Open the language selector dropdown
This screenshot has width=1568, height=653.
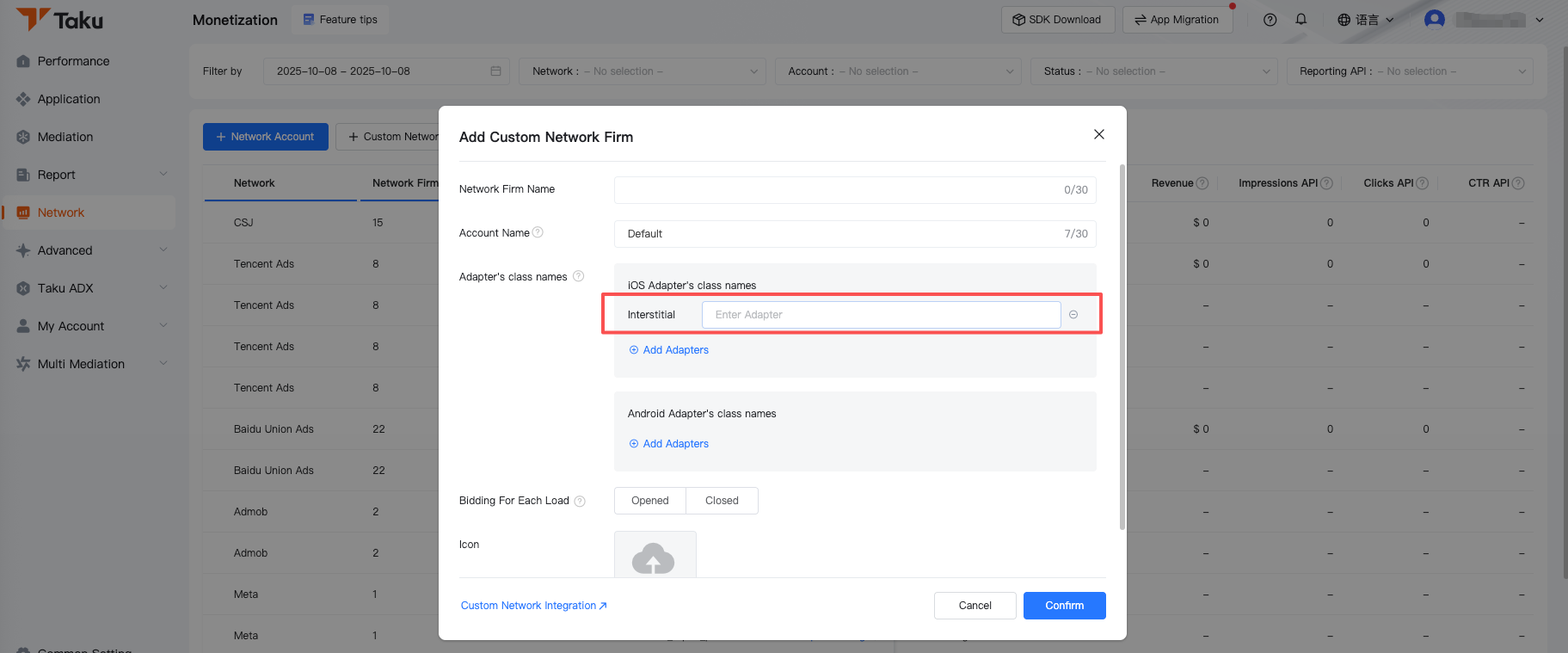point(1365,20)
